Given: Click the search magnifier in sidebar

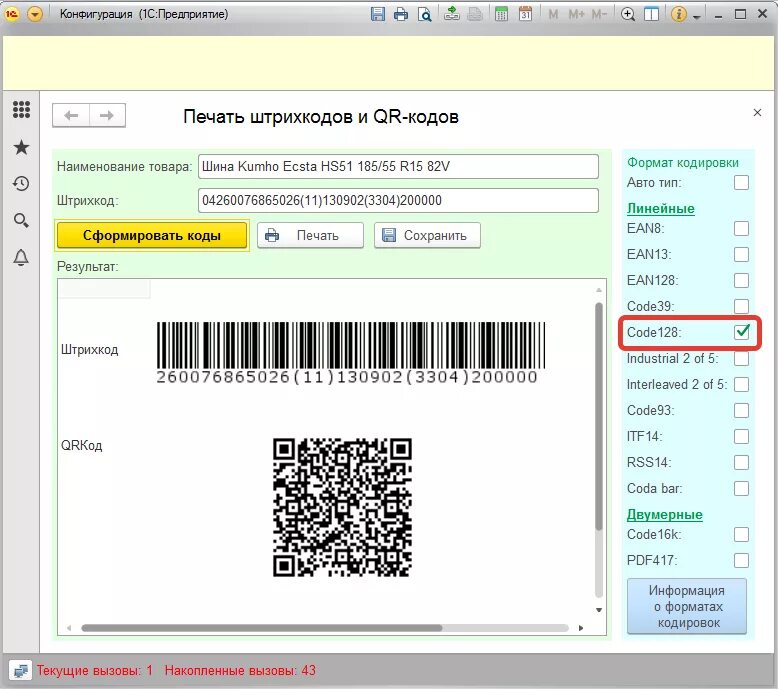Looking at the screenshot, I should 21,220.
